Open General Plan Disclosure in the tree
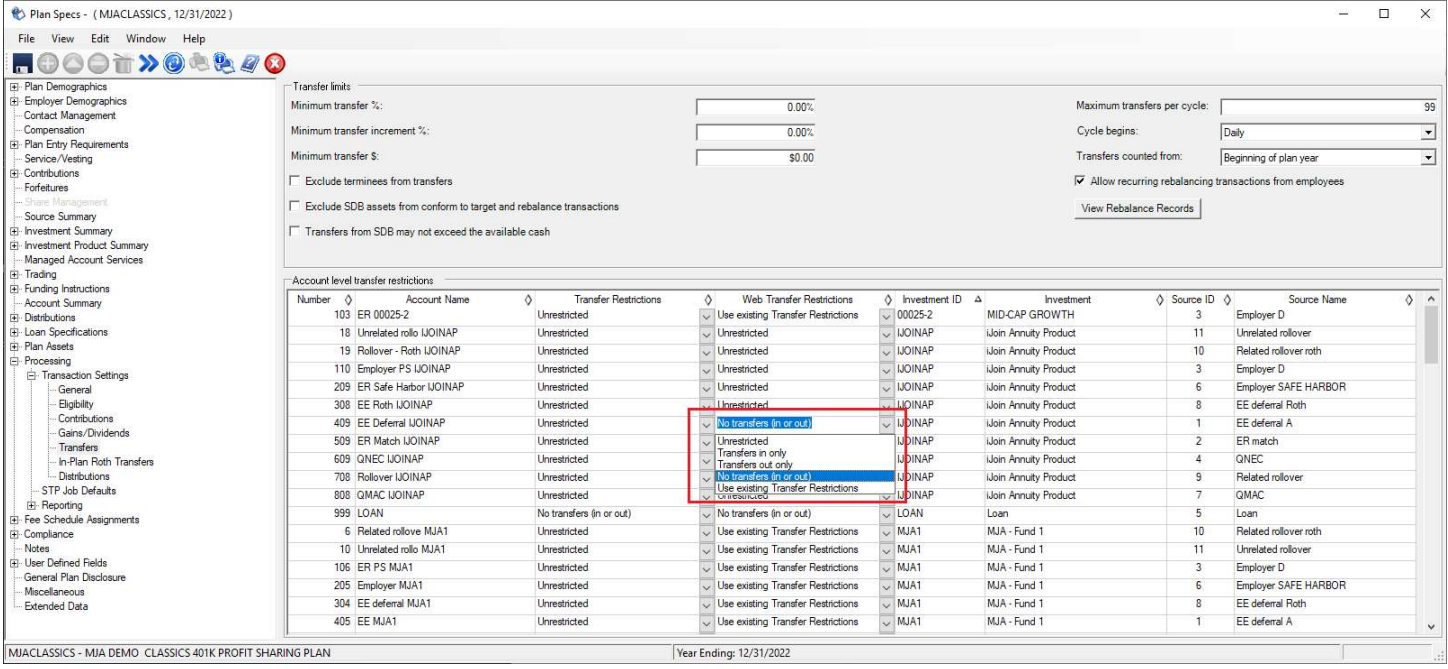The image size is (1448, 669). tap(75, 577)
